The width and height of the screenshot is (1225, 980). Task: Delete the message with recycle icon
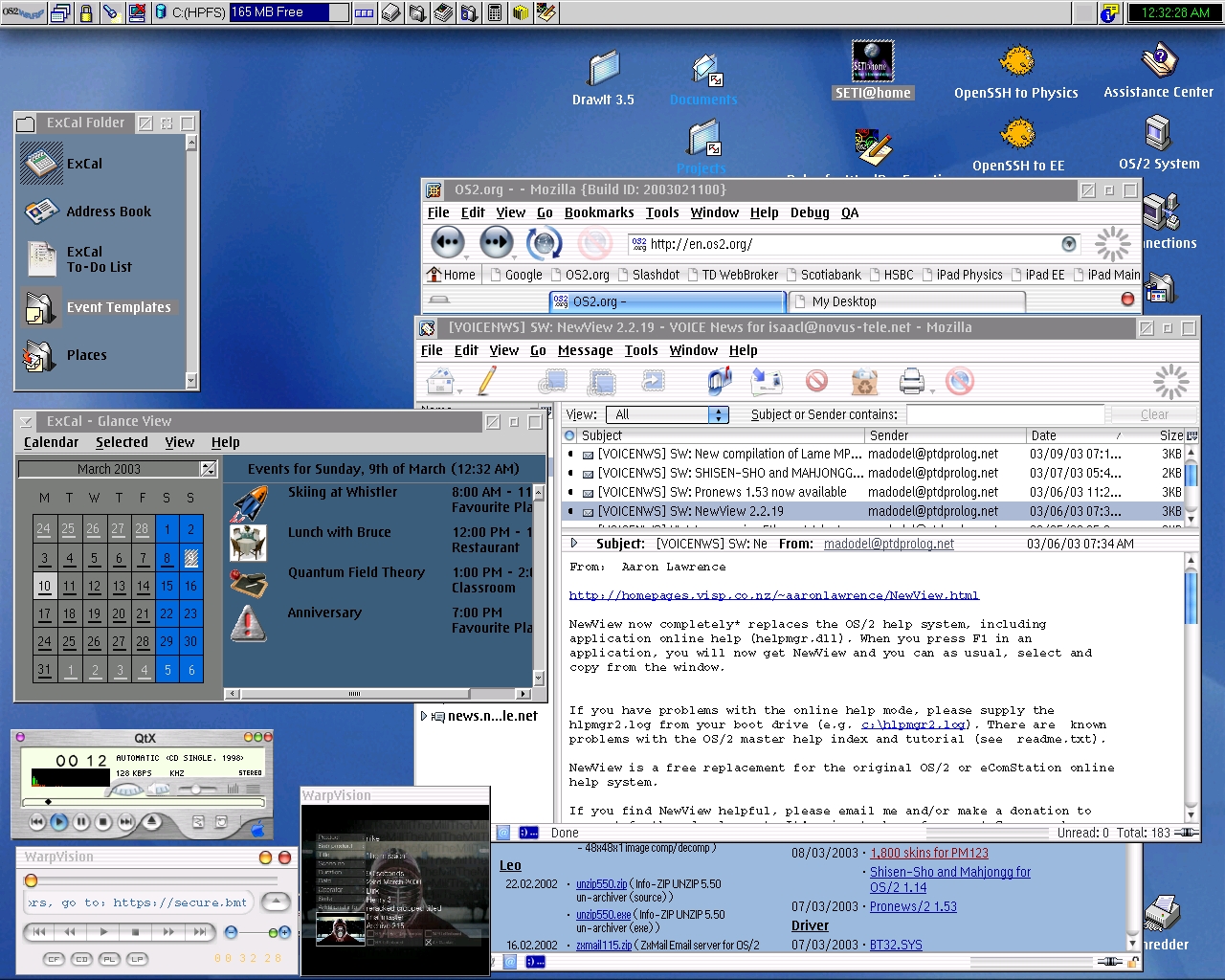pos(864,382)
